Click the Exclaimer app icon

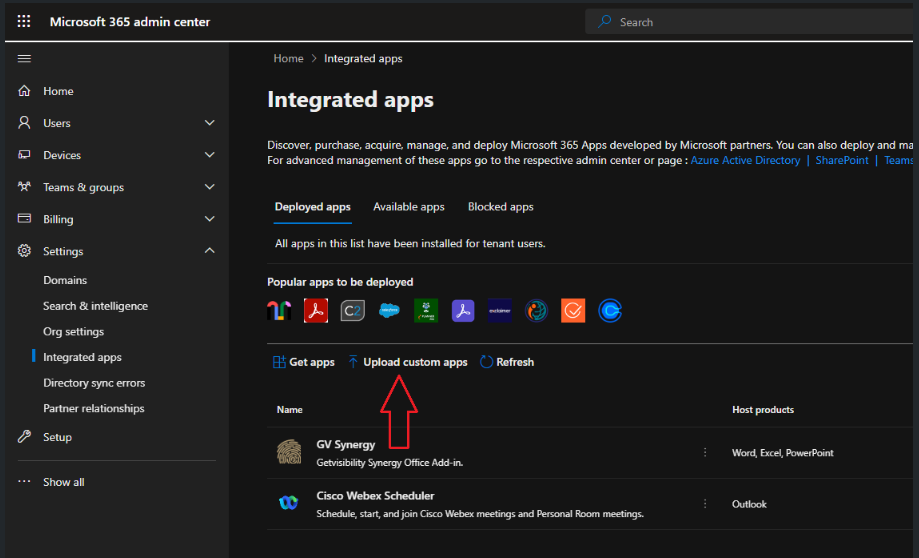pyautogui.click(x=500, y=311)
